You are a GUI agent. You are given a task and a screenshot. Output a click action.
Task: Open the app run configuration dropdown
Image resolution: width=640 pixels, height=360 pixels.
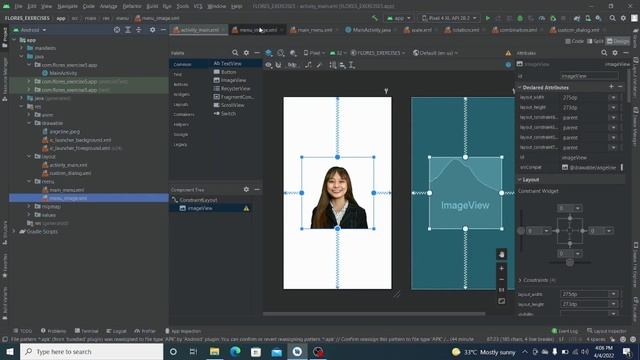(x=399, y=18)
